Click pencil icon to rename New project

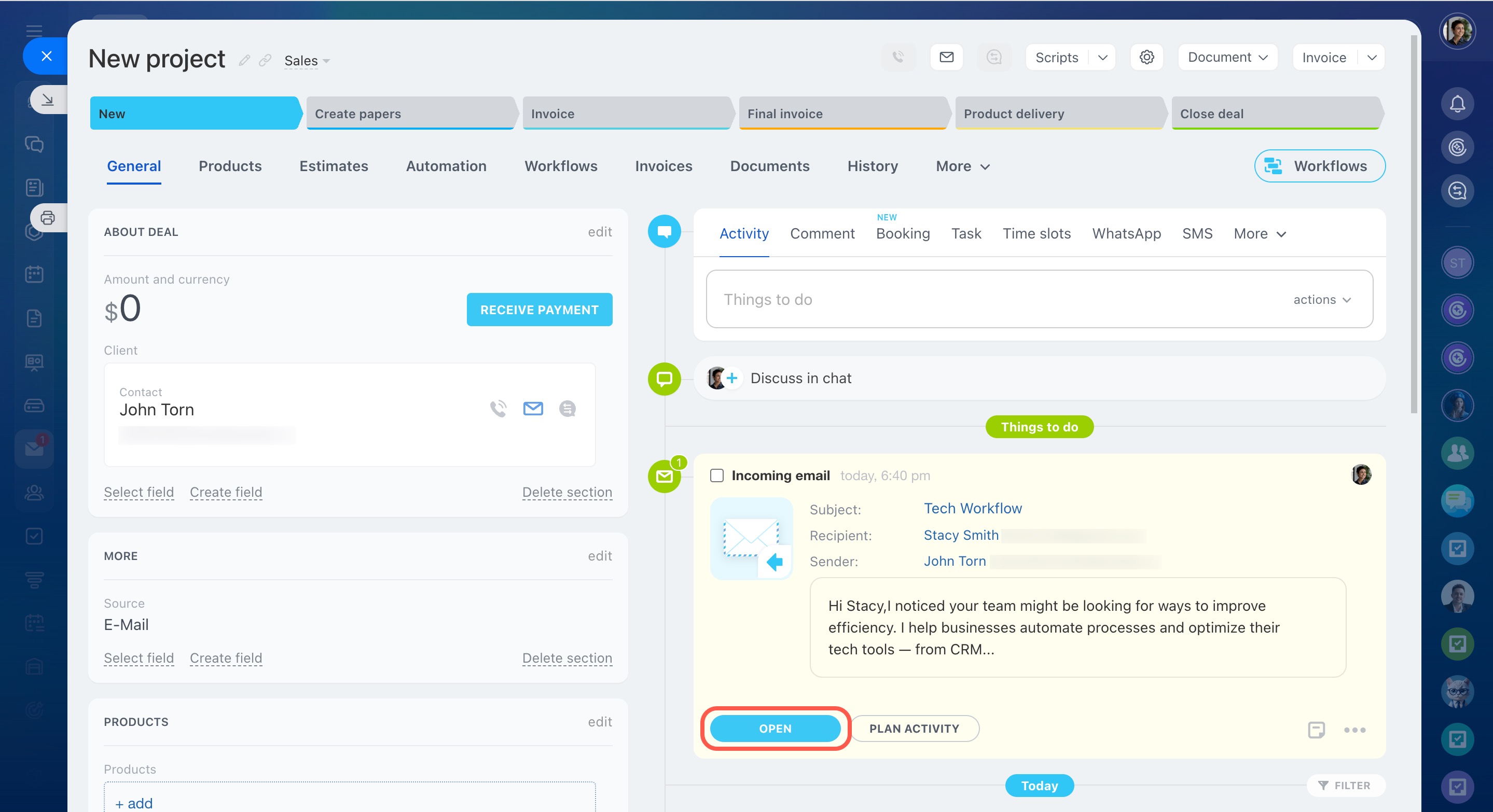point(244,60)
